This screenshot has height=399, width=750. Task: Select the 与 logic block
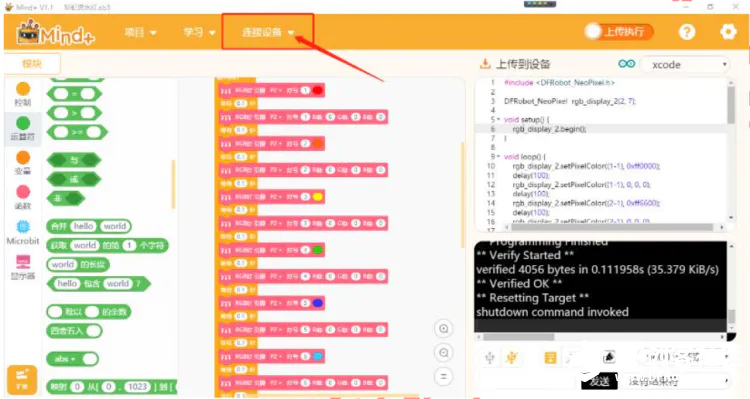(x=74, y=160)
